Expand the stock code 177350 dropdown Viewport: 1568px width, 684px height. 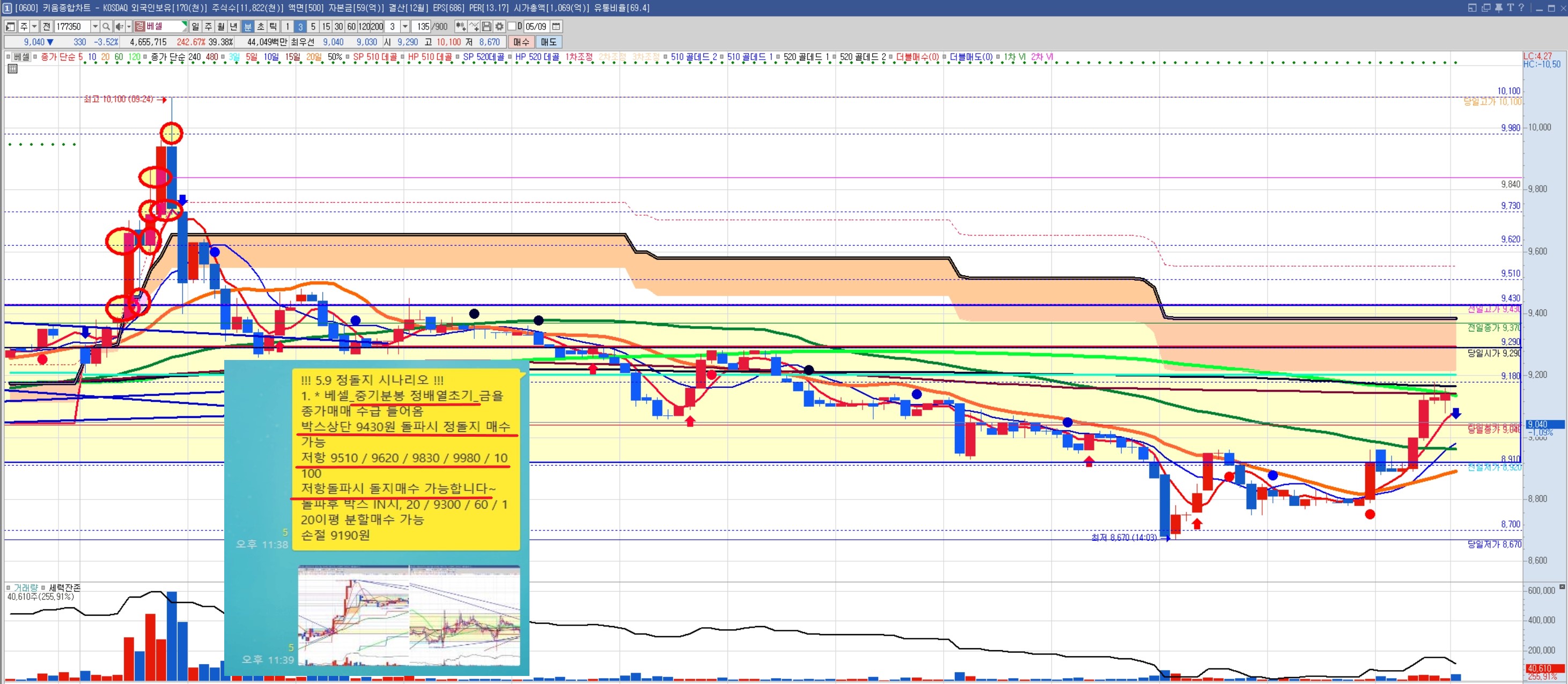pos(95,27)
